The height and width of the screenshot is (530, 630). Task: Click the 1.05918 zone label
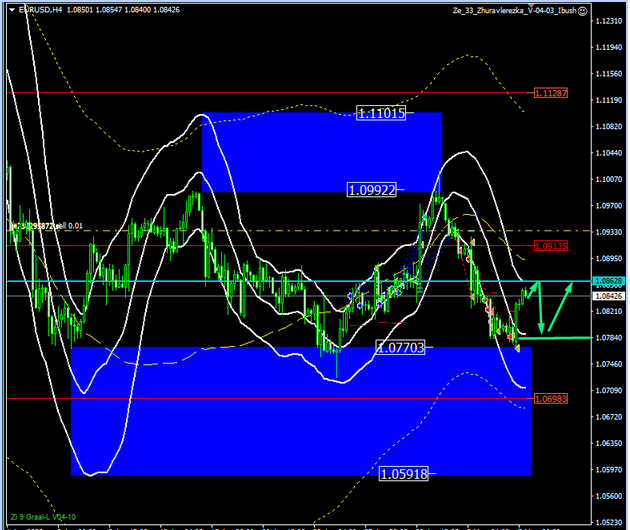tap(404, 474)
